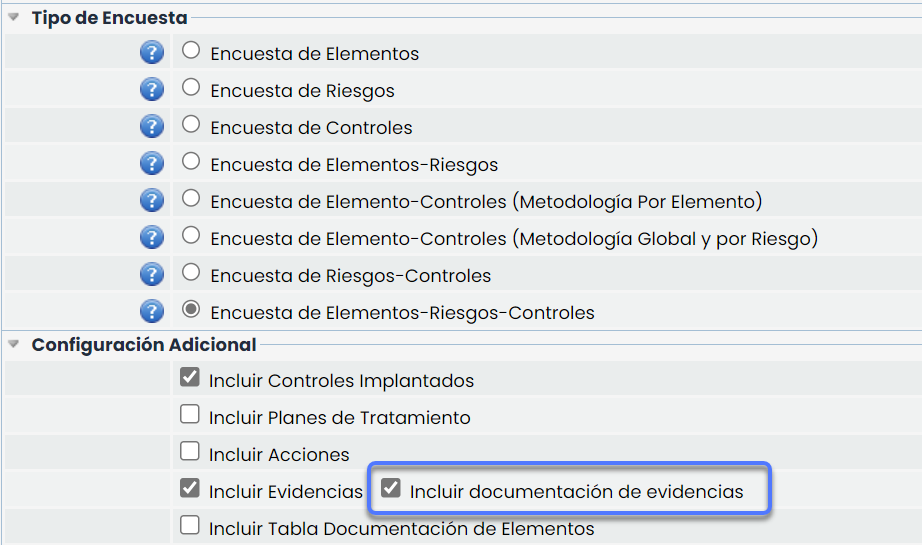Show help for Encuesta de Controles
Viewport: 922px width, 545px height.
(x=152, y=127)
